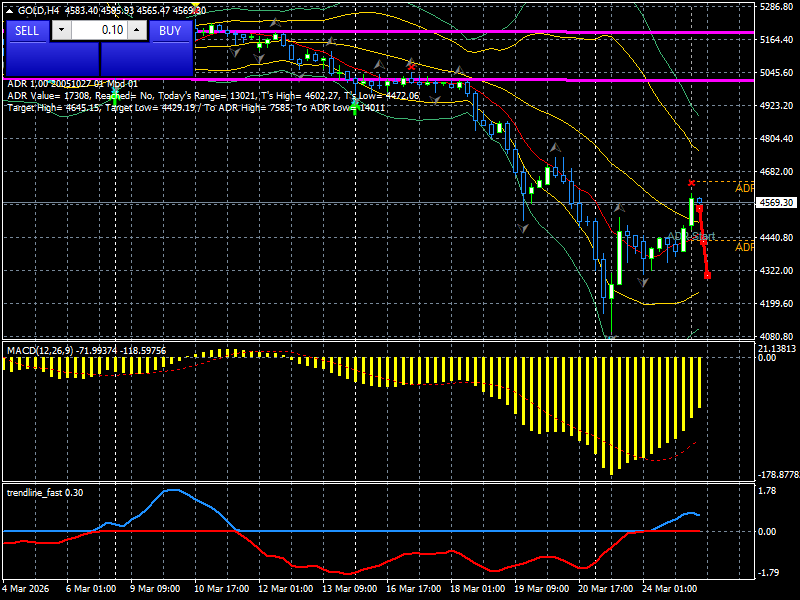
Task: Click the 4569.30 current price label
Action: [776, 203]
